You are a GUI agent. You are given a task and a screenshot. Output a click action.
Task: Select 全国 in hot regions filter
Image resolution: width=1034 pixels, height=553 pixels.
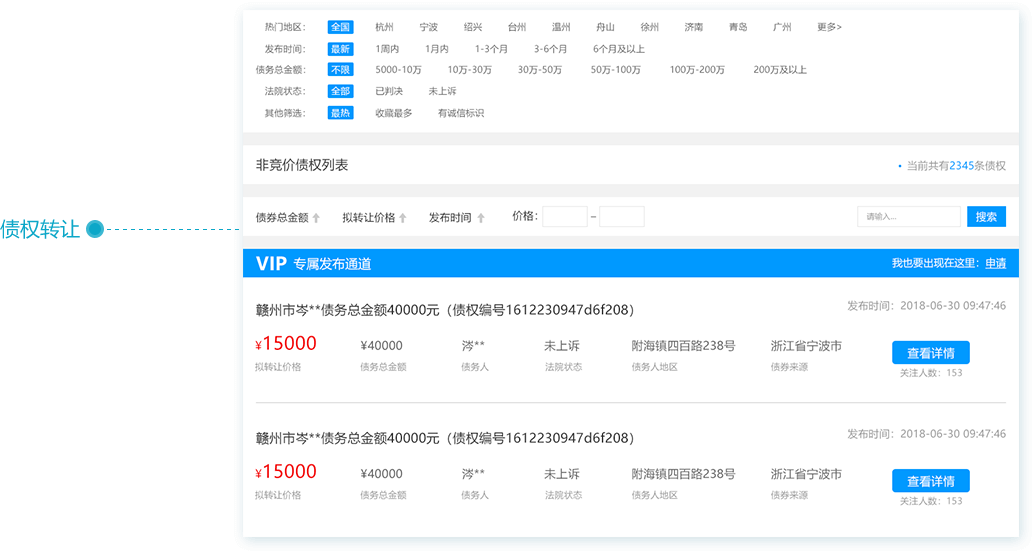340,27
